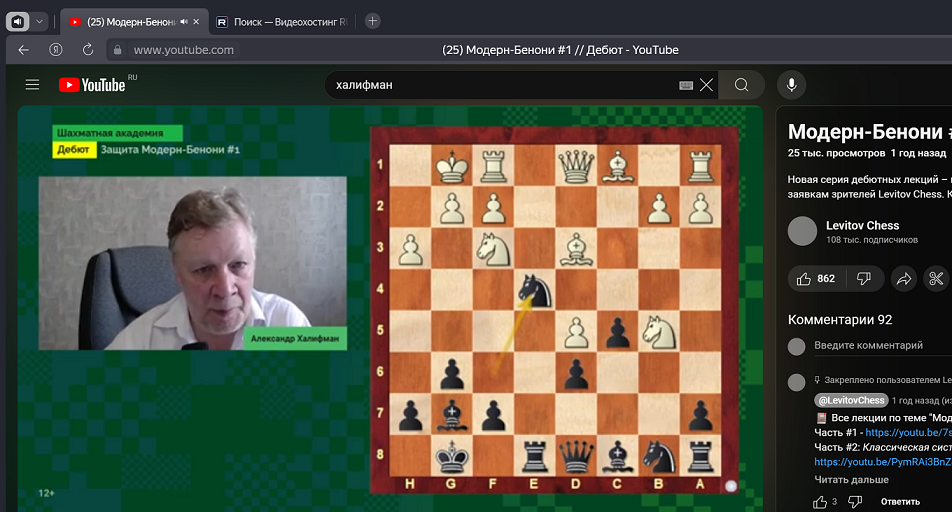Screen dimensions: 952x512
Task: Open the on-screen keyboard in search box
Action: (x=686, y=85)
